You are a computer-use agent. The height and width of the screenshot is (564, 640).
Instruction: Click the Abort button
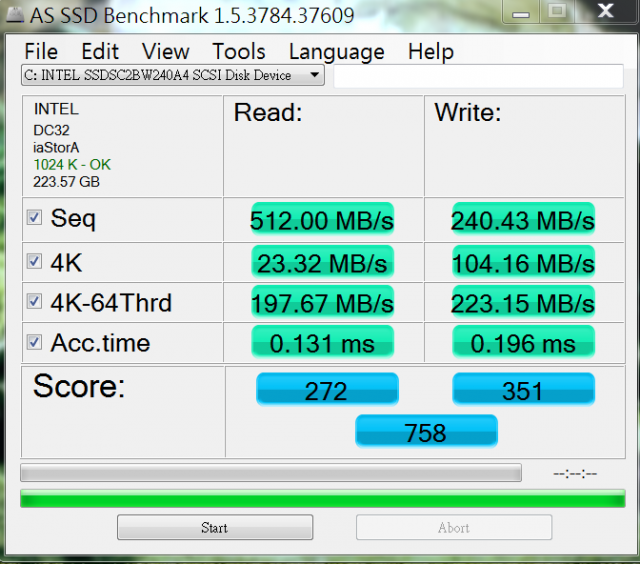[454, 527]
